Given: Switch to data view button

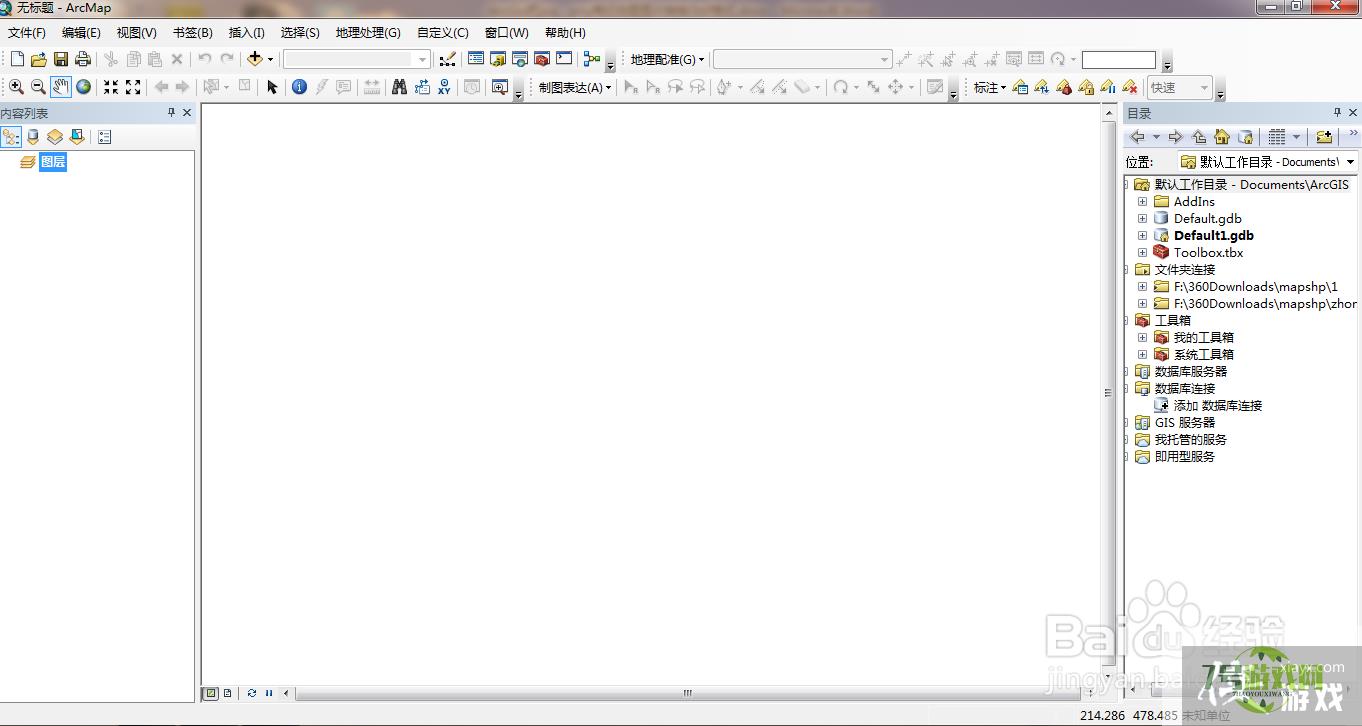Looking at the screenshot, I should tap(211, 693).
